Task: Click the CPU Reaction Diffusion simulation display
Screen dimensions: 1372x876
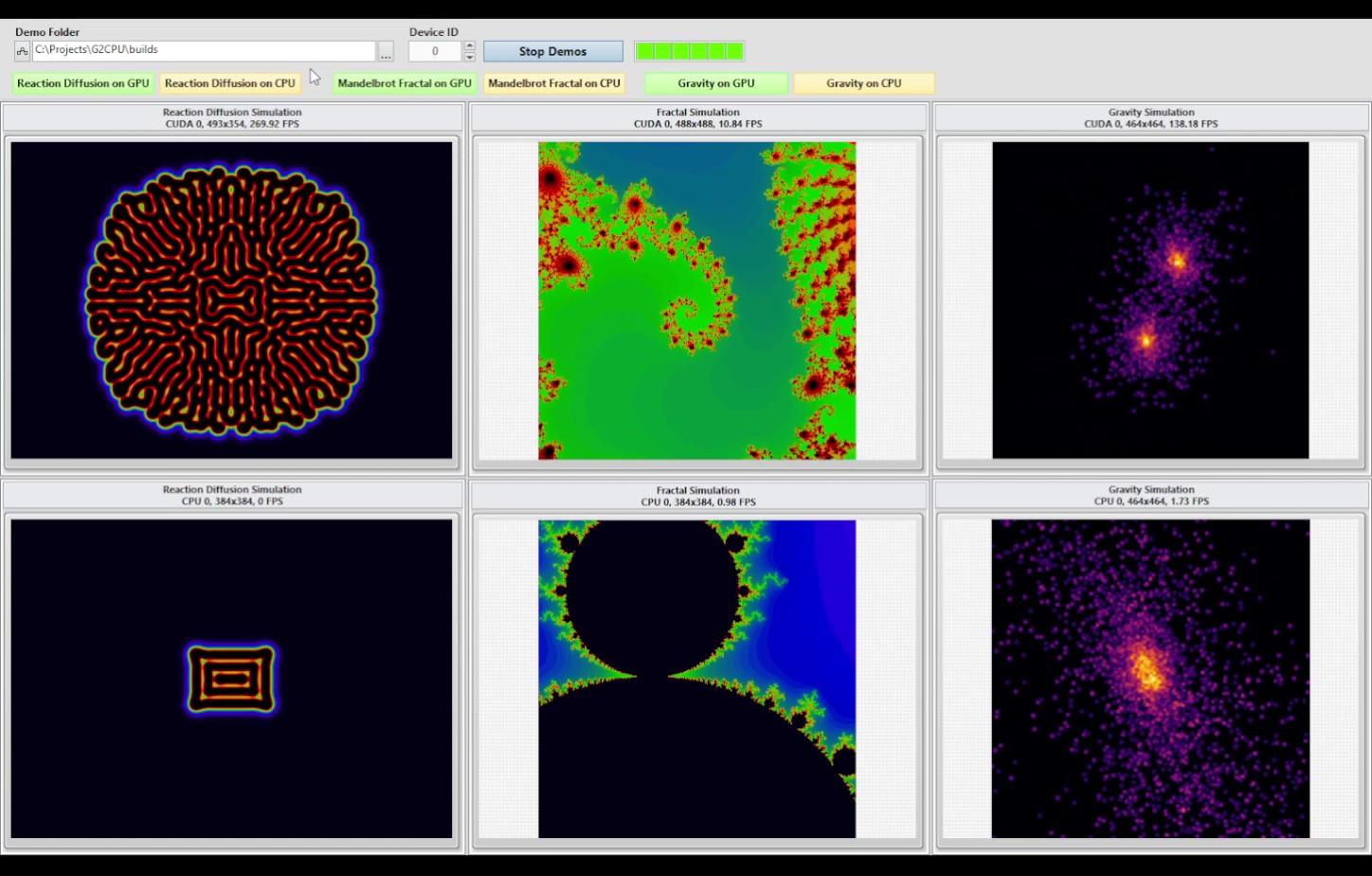Action: pos(231,679)
